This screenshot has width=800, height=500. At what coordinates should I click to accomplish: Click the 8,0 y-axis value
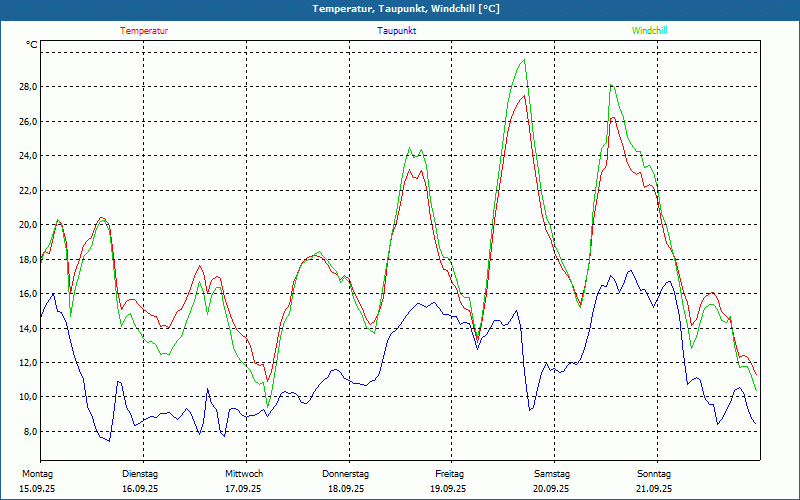[x=29, y=432]
